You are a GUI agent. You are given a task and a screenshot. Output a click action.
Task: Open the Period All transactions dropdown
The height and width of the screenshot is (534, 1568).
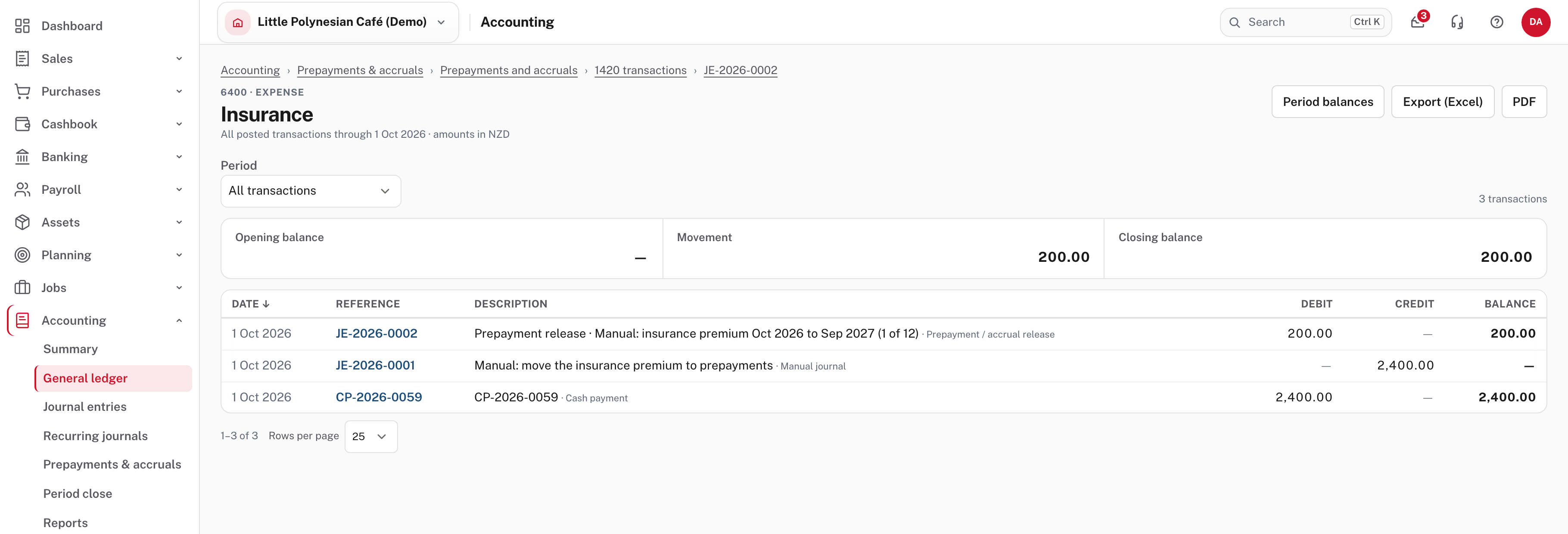[311, 191]
